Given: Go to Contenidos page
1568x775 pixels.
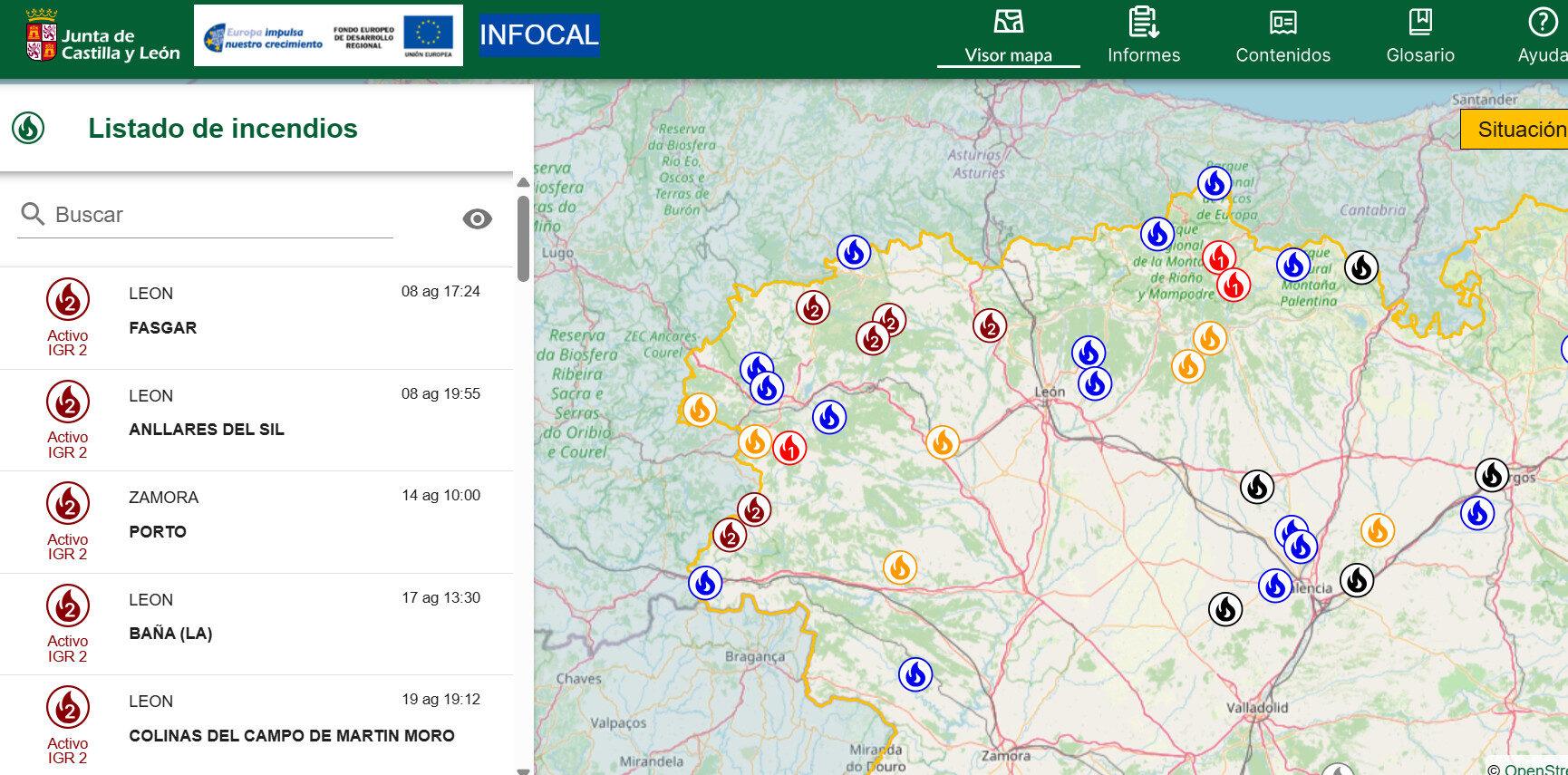Looking at the screenshot, I should click(1282, 36).
